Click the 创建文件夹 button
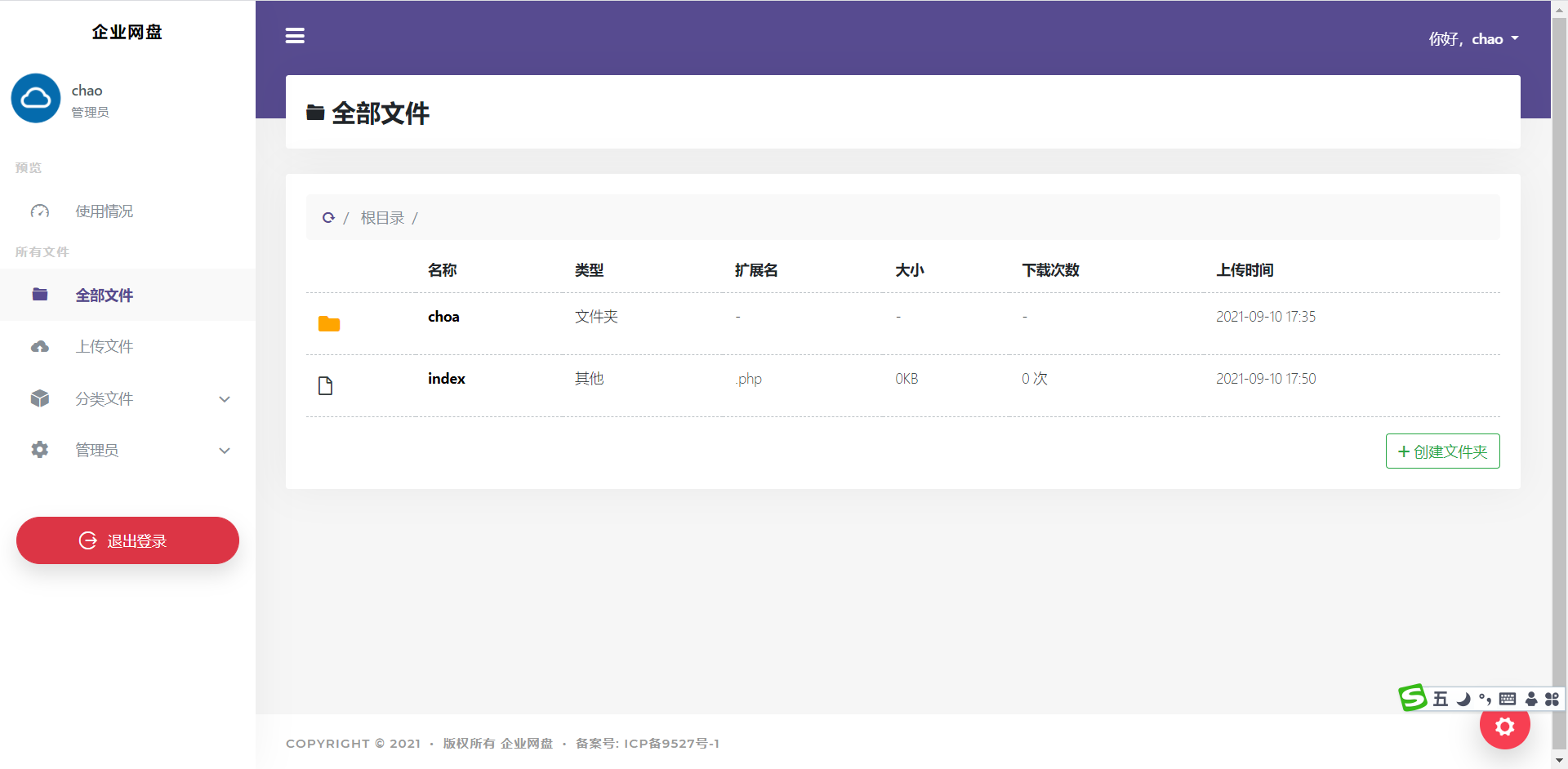The image size is (1568, 769). [x=1443, y=451]
